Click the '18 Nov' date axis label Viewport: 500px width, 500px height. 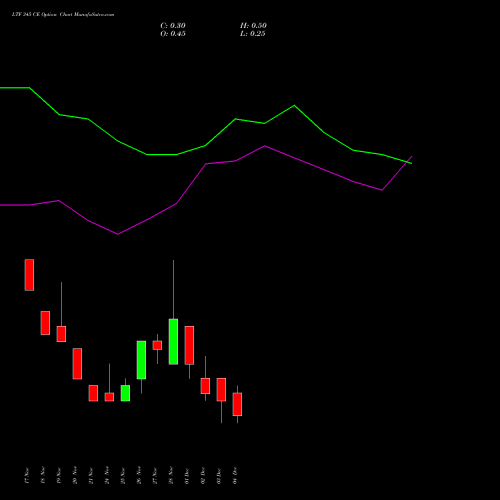43,475
